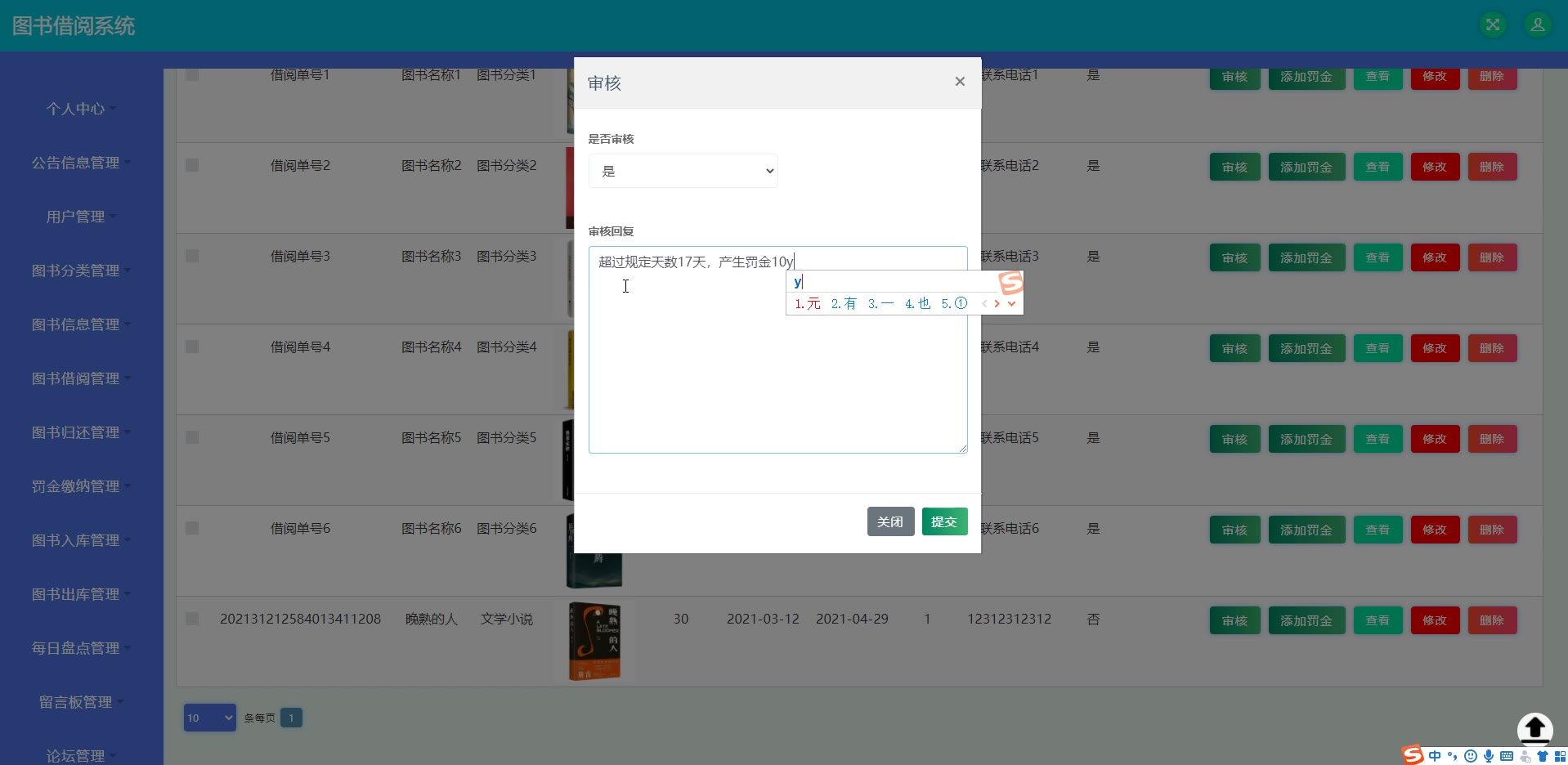Go to next IME candidate page arrow
This screenshot has height=765, width=1568.
point(997,304)
